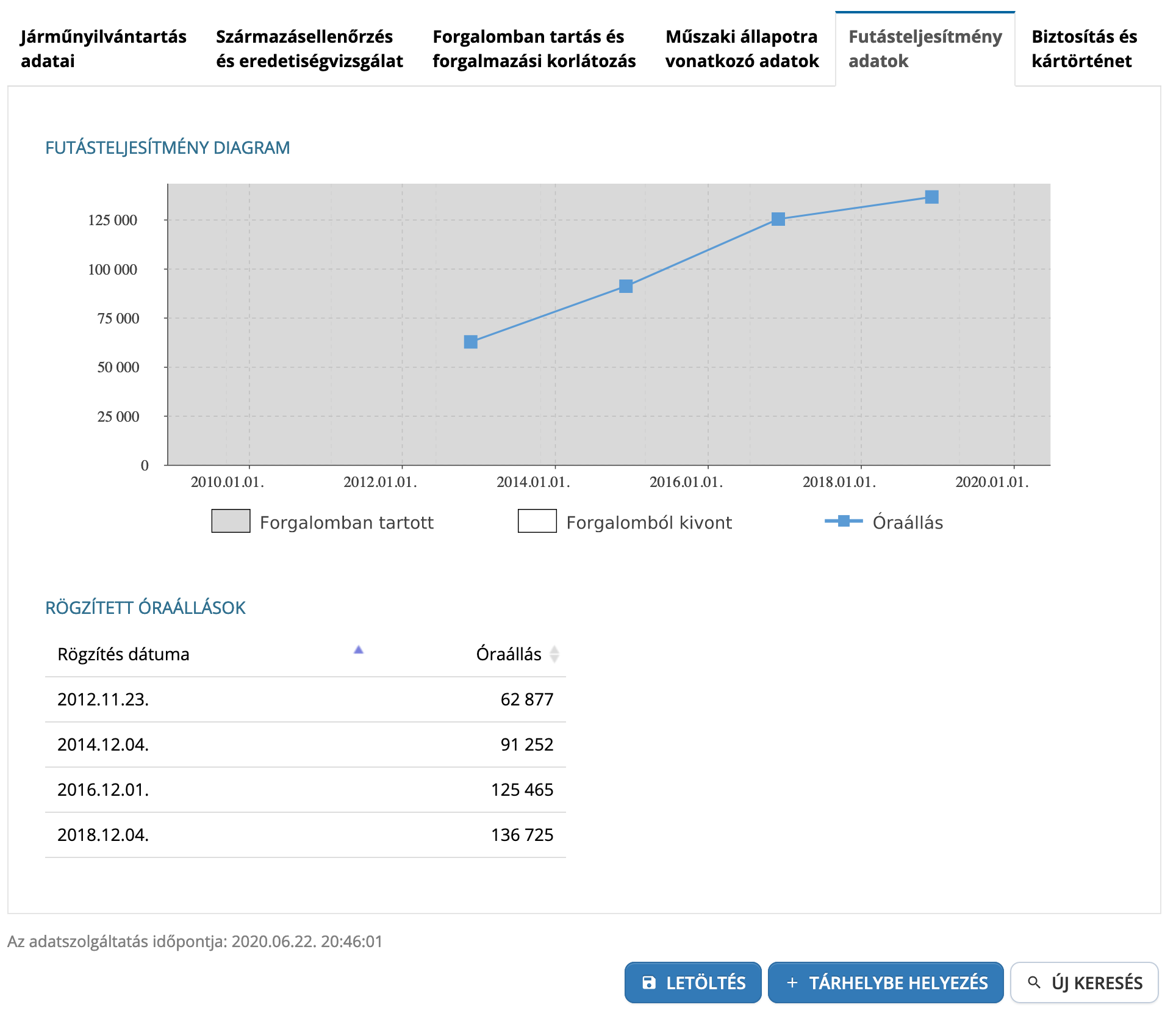This screenshot has width=1176, height=1024.
Task: Select Műszaki állapotra vonatkozó adatok tab
Action: point(742,49)
